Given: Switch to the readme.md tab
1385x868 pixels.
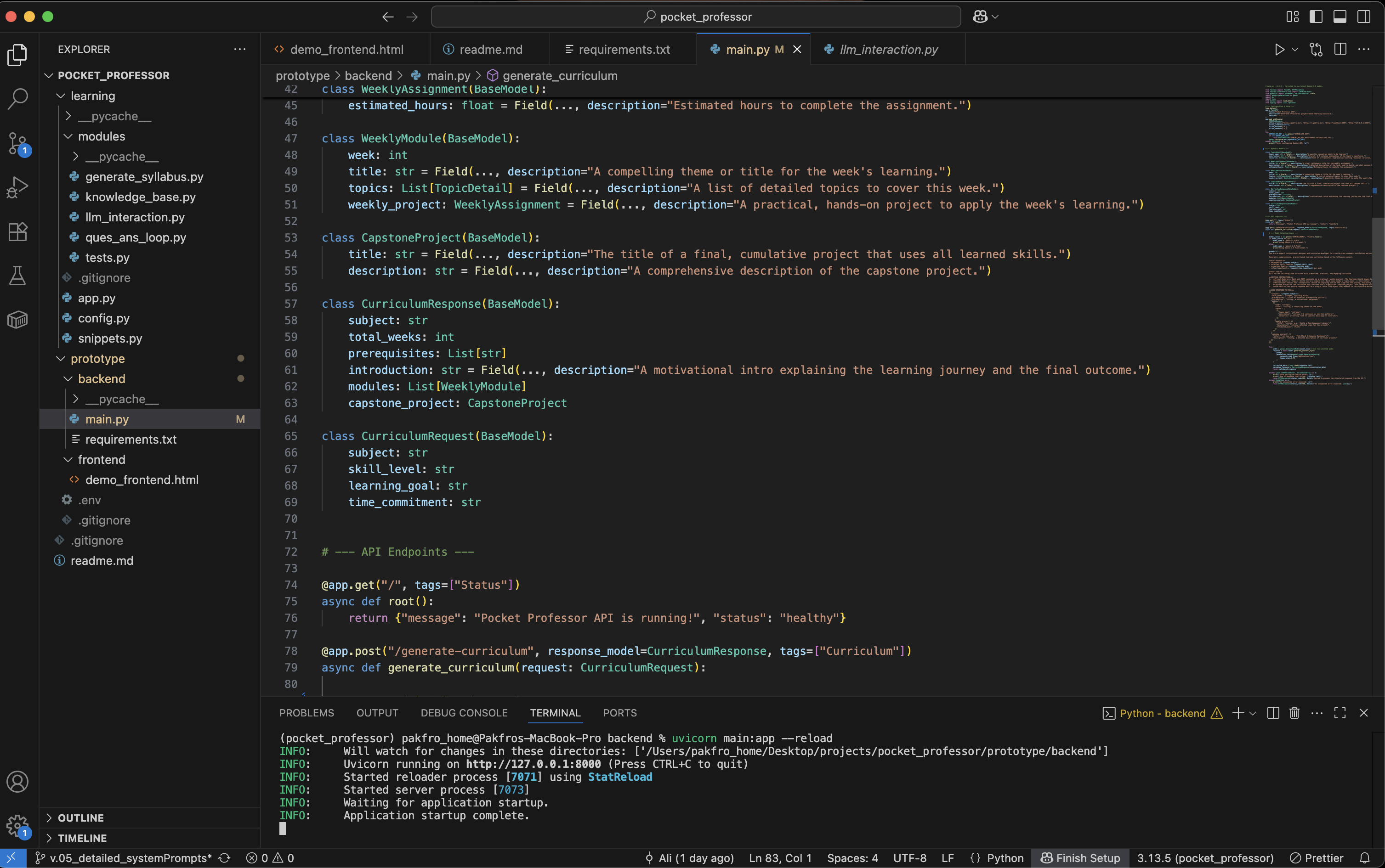Looking at the screenshot, I should pyautogui.click(x=490, y=50).
